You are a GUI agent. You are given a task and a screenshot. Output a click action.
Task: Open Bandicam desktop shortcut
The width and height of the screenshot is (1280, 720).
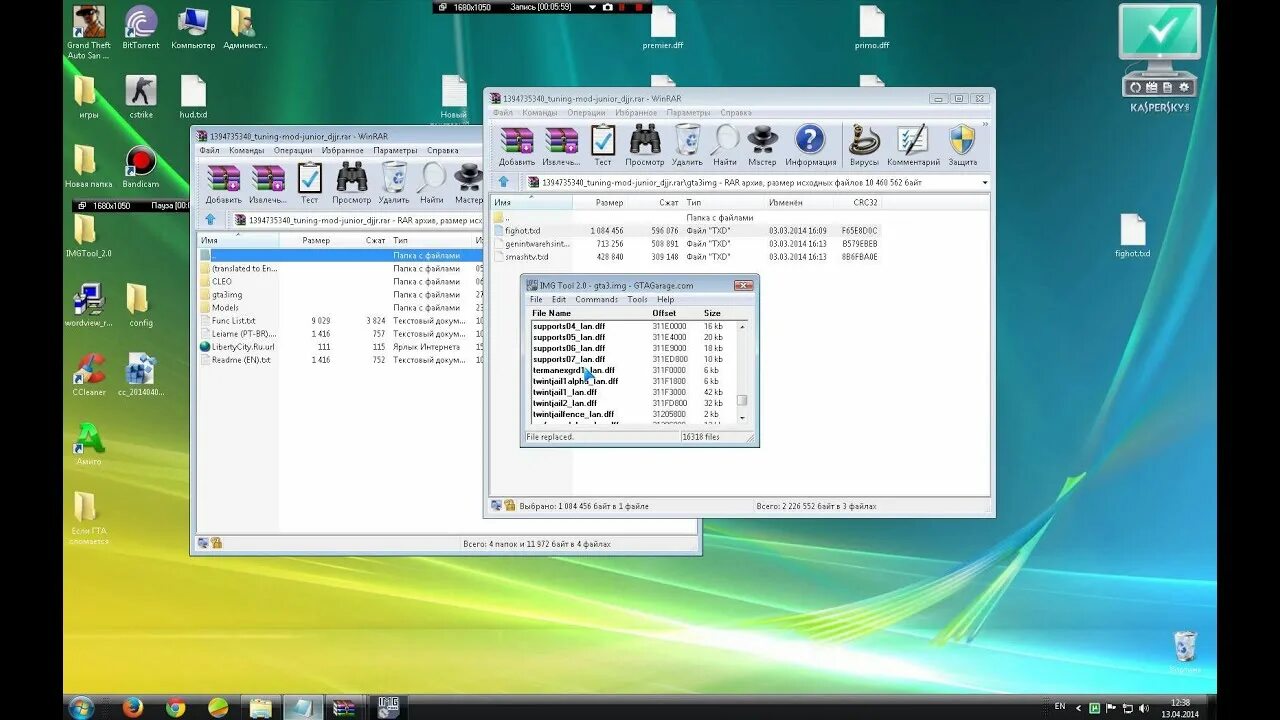pyautogui.click(x=141, y=167)
